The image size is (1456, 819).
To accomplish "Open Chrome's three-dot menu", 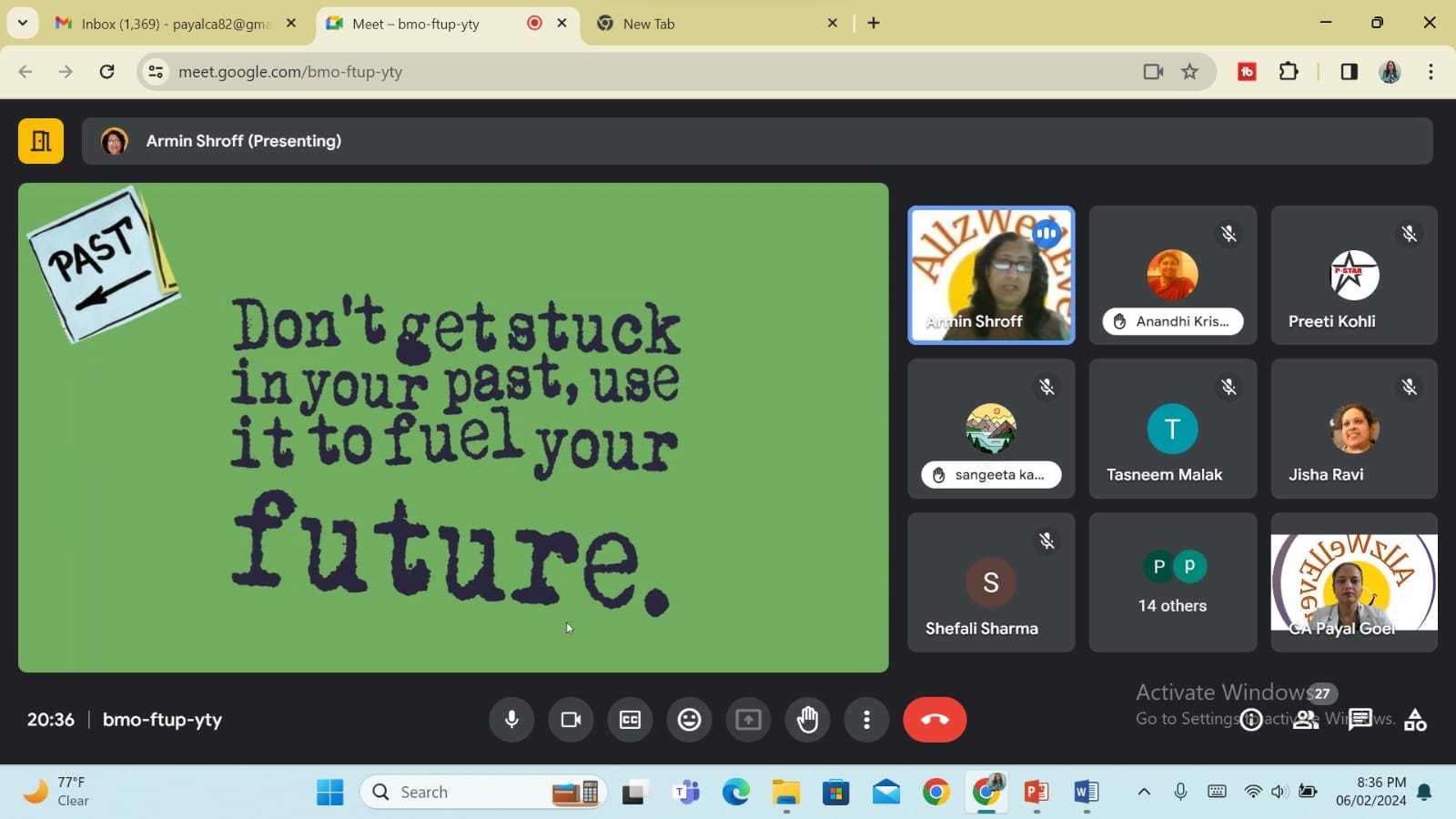I will pos(1431,72).
